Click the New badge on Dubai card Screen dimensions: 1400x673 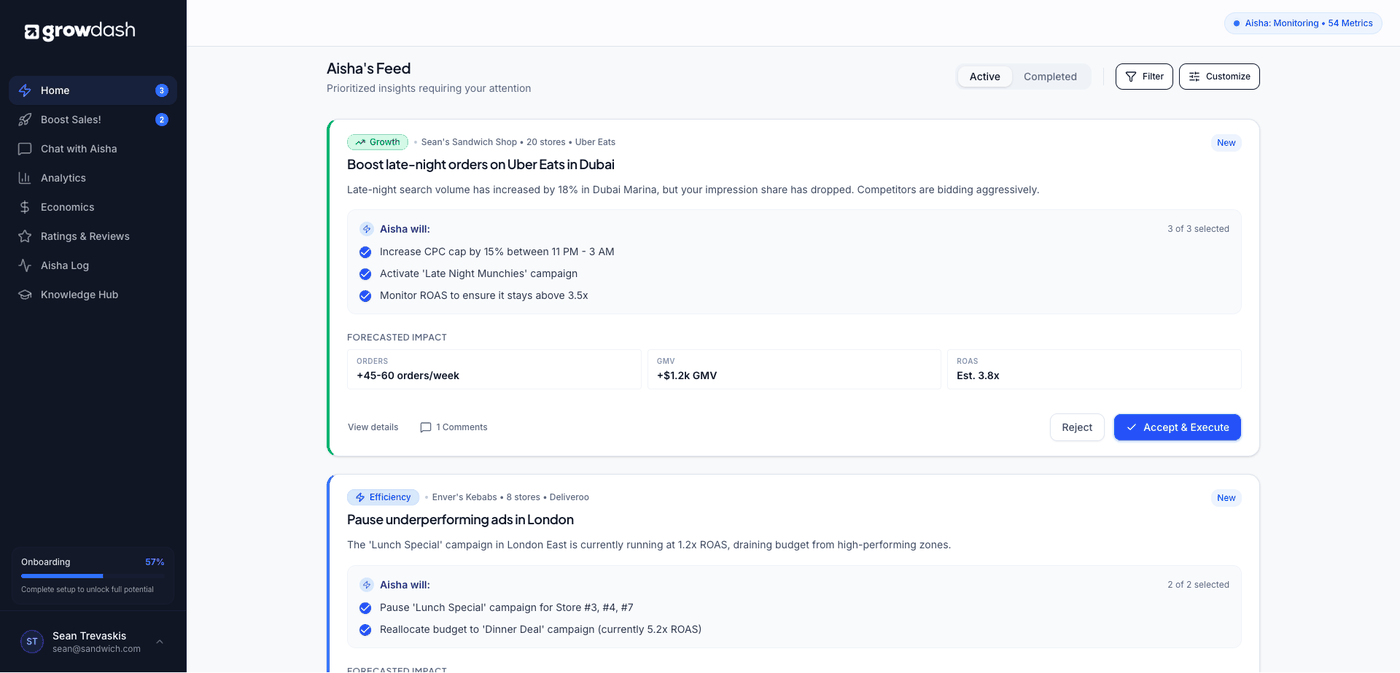click(x=1226, y=142)
